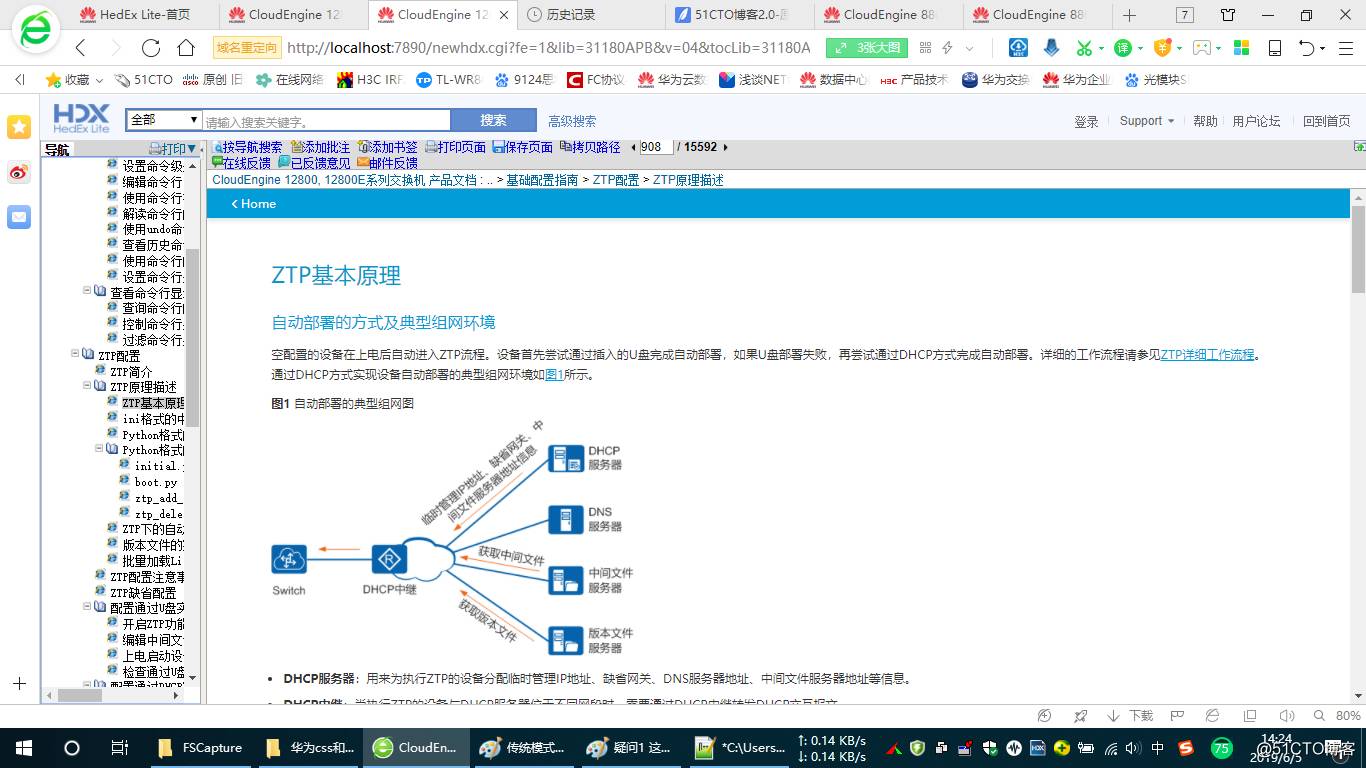Click the page number field showing 908

coord(656,147)
